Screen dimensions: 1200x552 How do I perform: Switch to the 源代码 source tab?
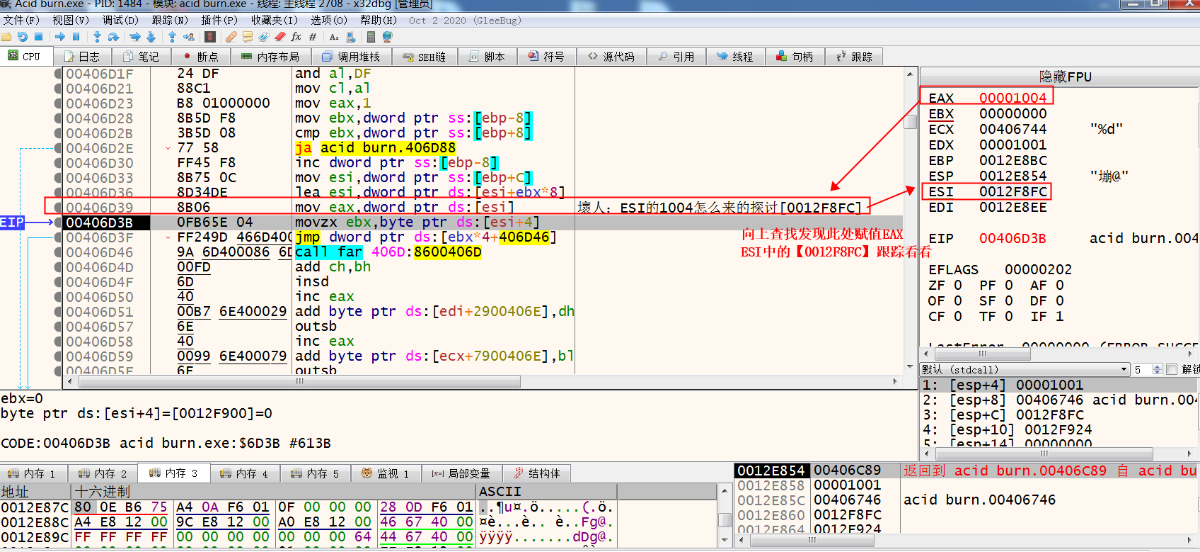point(610,57)
